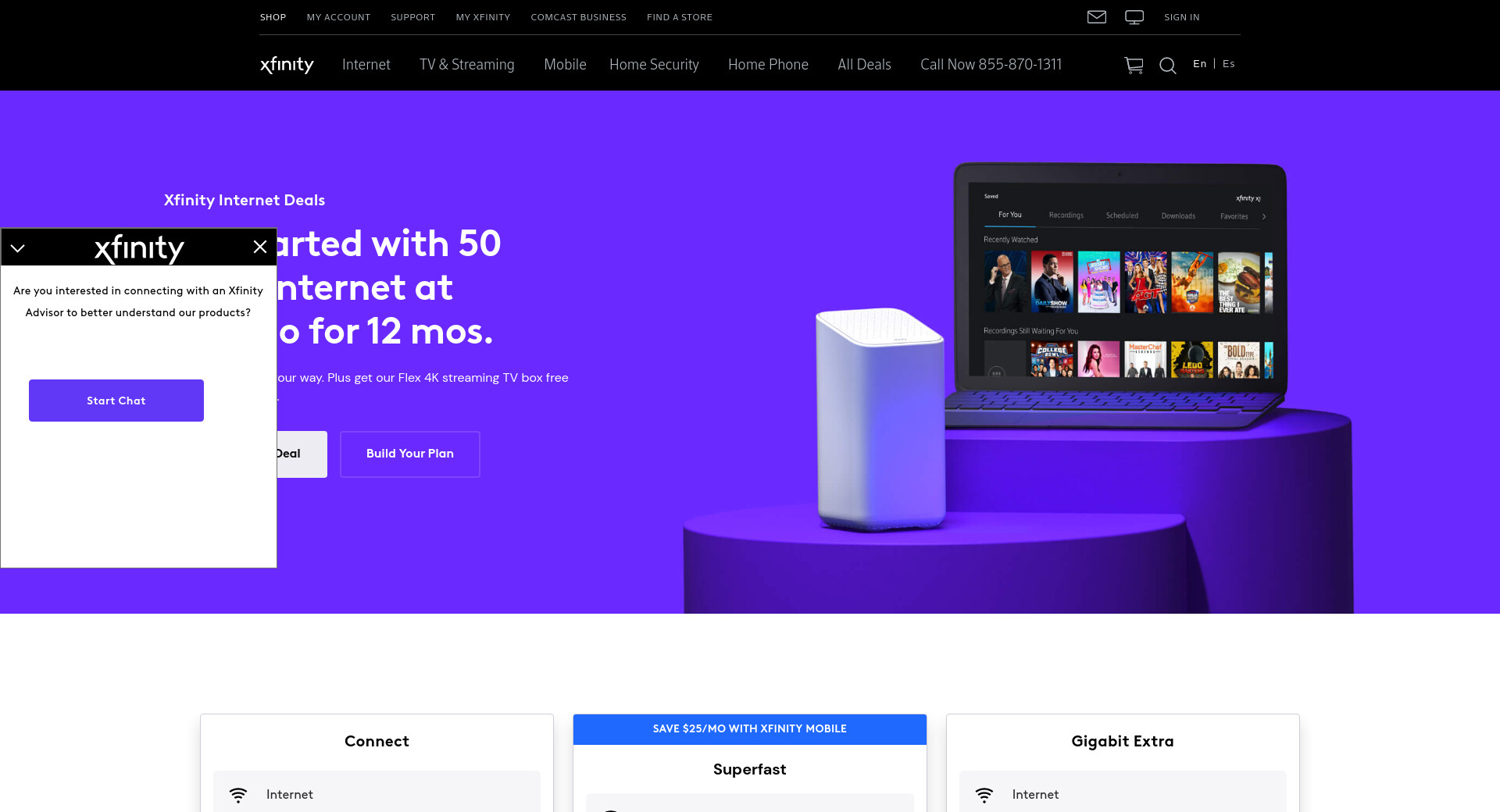Go to the All Deals menu
The image size is (1500, 812).
click(864, 65)
